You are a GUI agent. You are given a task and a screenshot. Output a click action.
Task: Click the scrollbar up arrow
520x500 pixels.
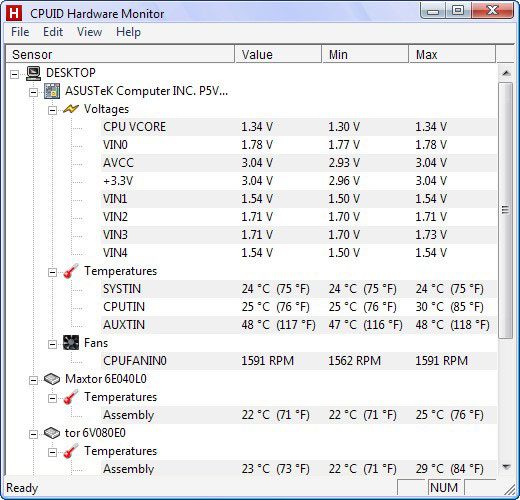[x=506, y=73]
